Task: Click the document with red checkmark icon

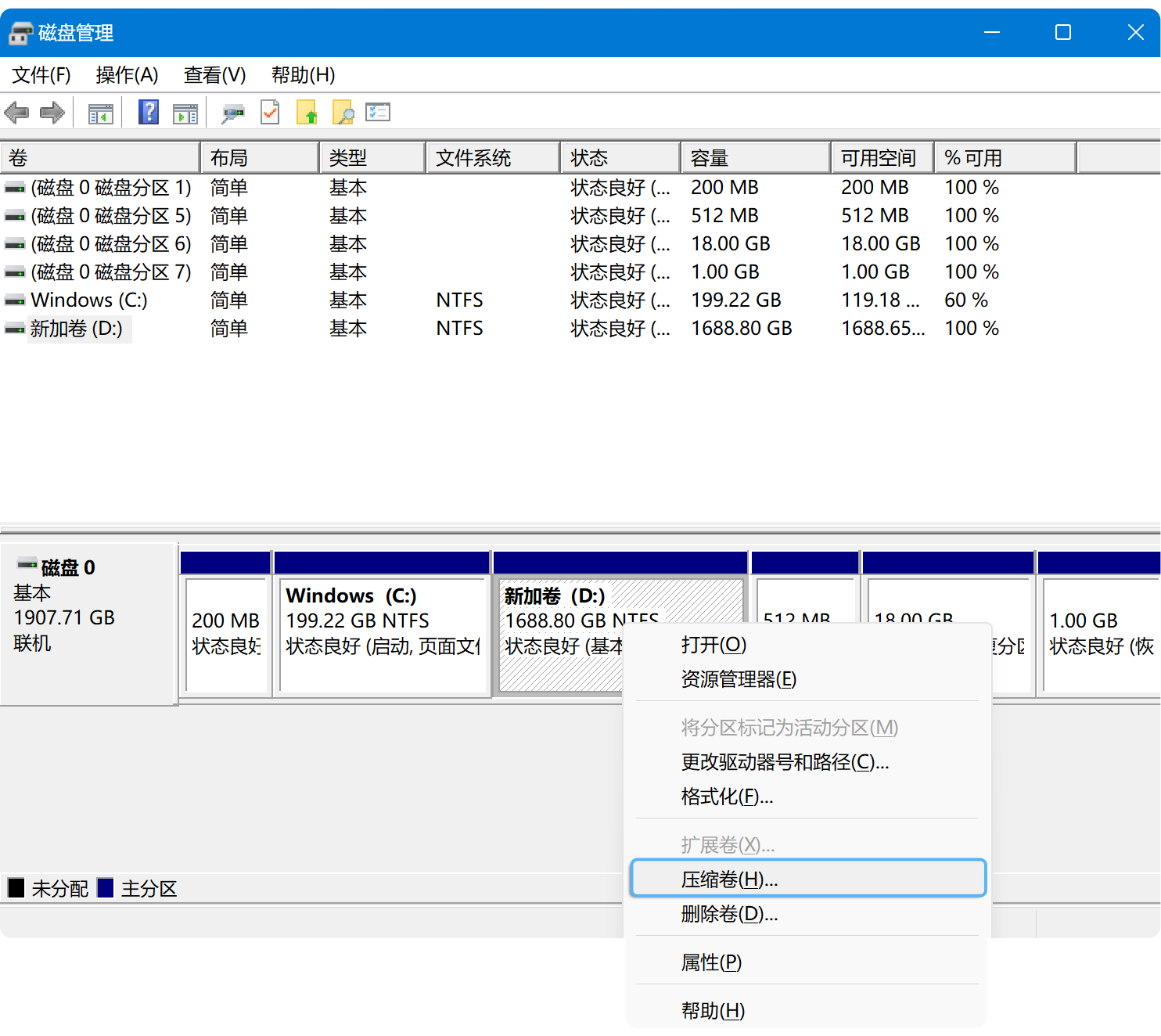Action: click(270, 113)
